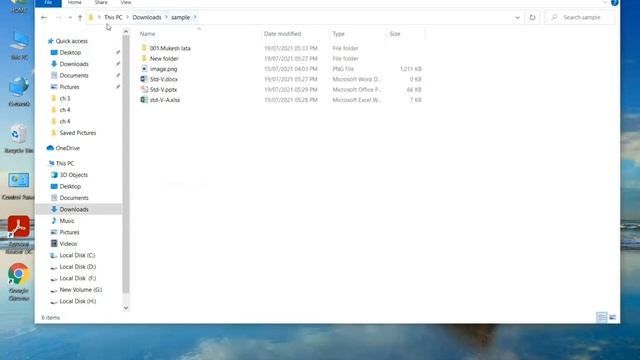
Task: Select the std-V-A.xlsx Excel file icon
Action: point(144,100)
